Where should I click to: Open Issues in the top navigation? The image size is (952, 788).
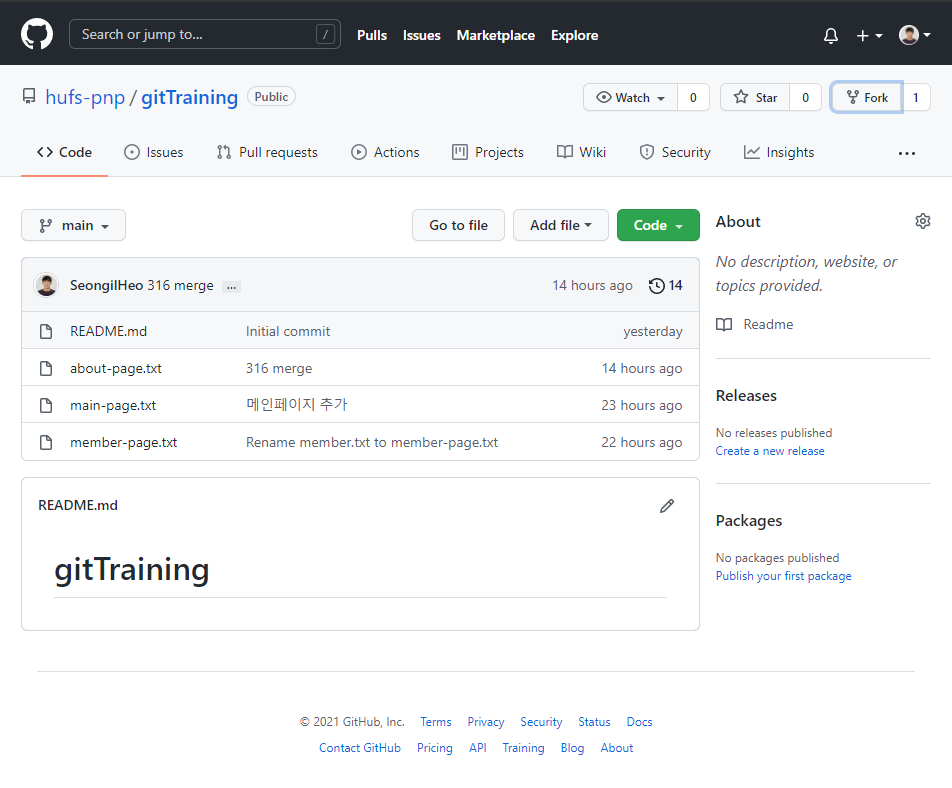tap(421, 35)
